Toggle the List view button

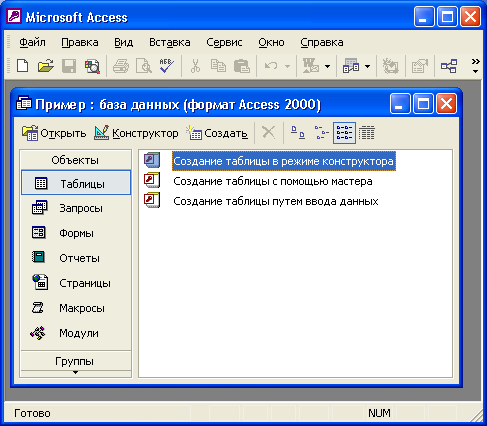tap(344, 133)
